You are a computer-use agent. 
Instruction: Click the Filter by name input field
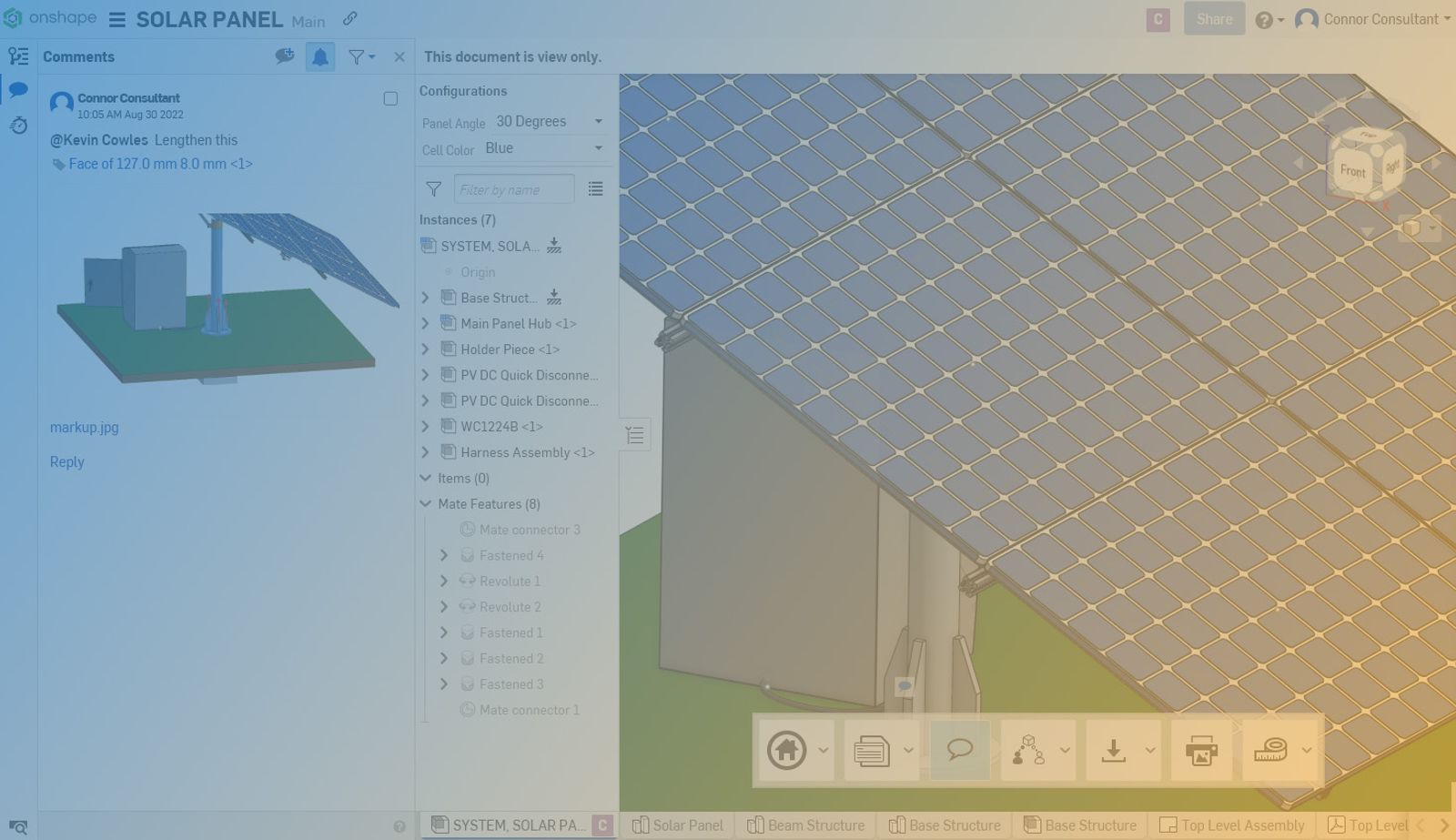(x=513, y=189)
